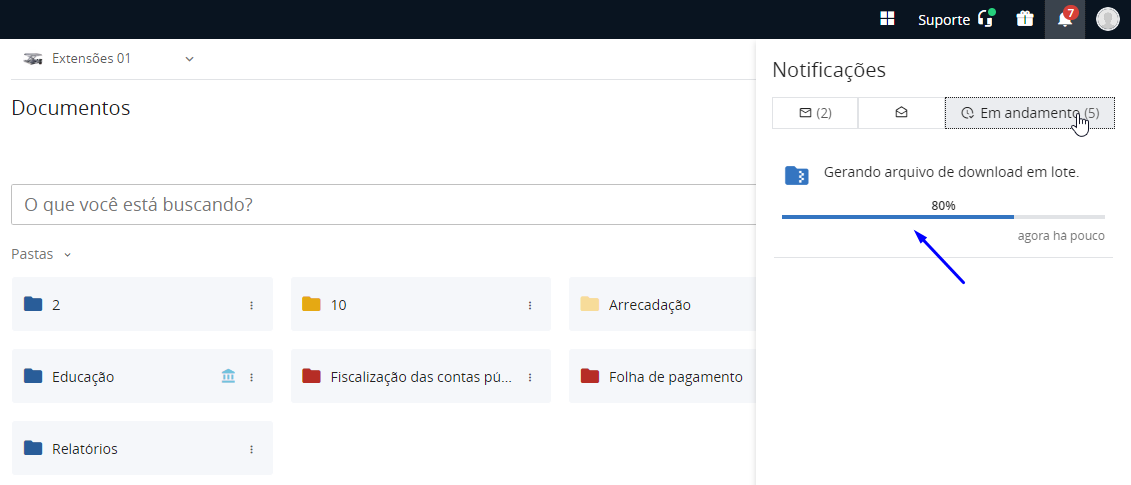Screen dimensions: 1131x485
Task: Click the batch download zip folder icon
Action: [796, 175]
